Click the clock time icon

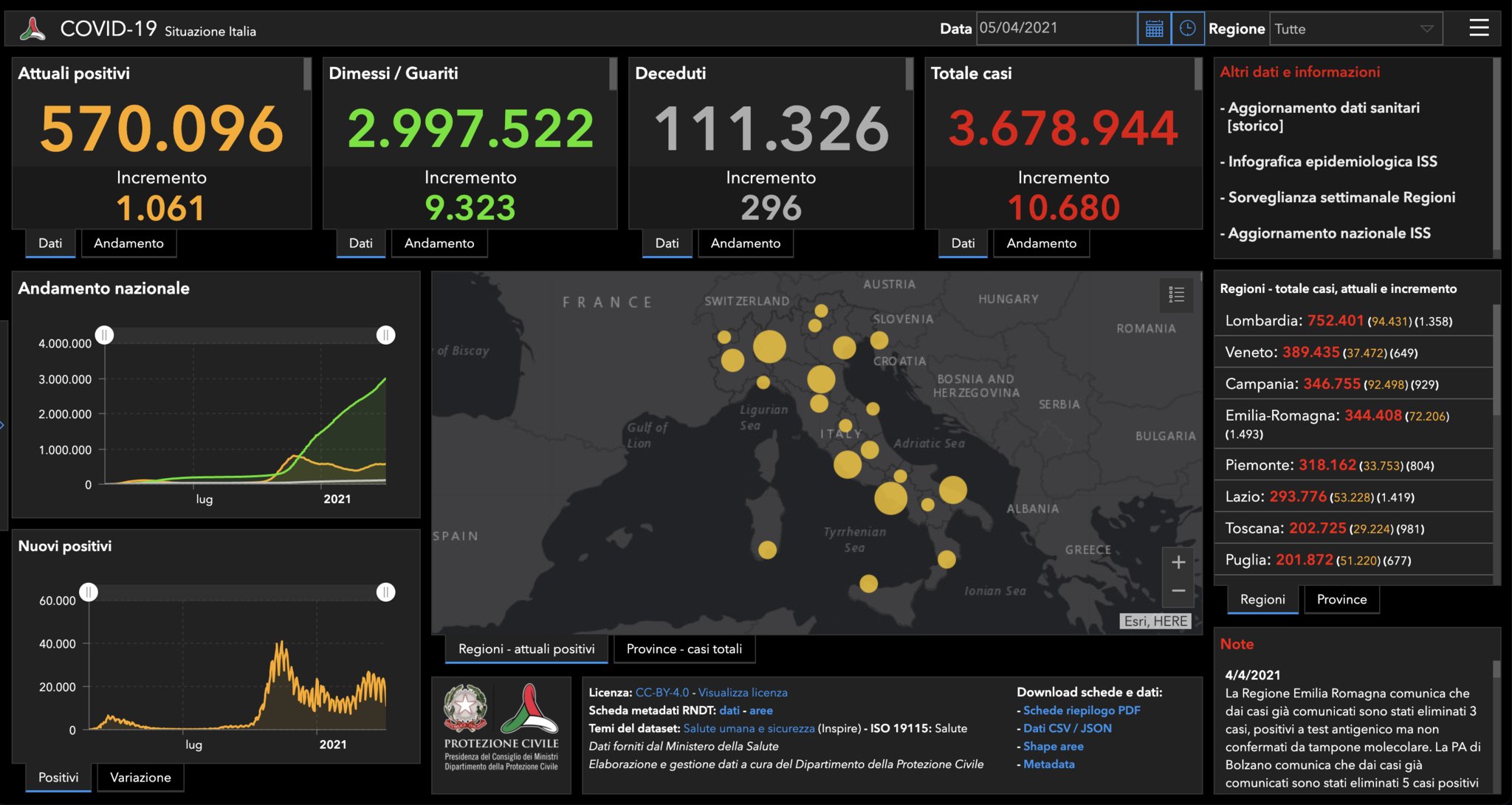click(x=1187, y=29)
